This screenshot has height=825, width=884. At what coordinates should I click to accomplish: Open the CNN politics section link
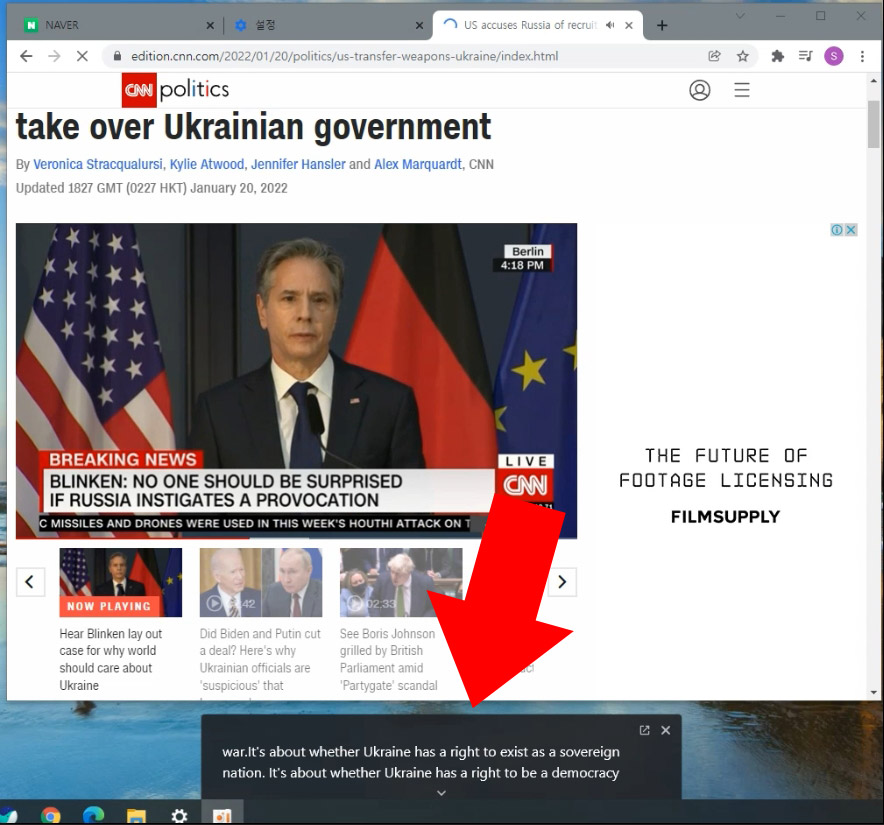coord(194,90)
